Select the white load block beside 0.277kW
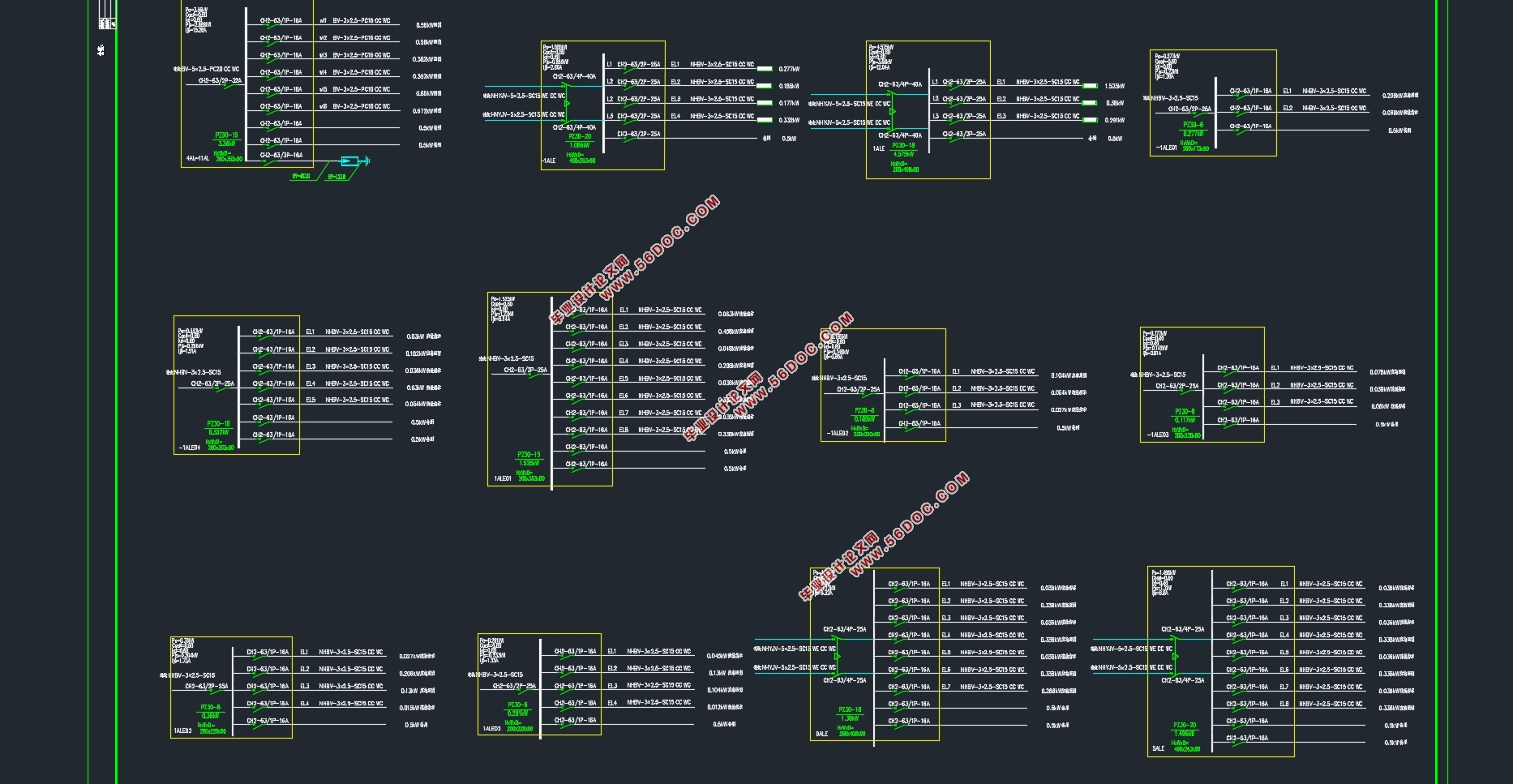 point(764,69)
